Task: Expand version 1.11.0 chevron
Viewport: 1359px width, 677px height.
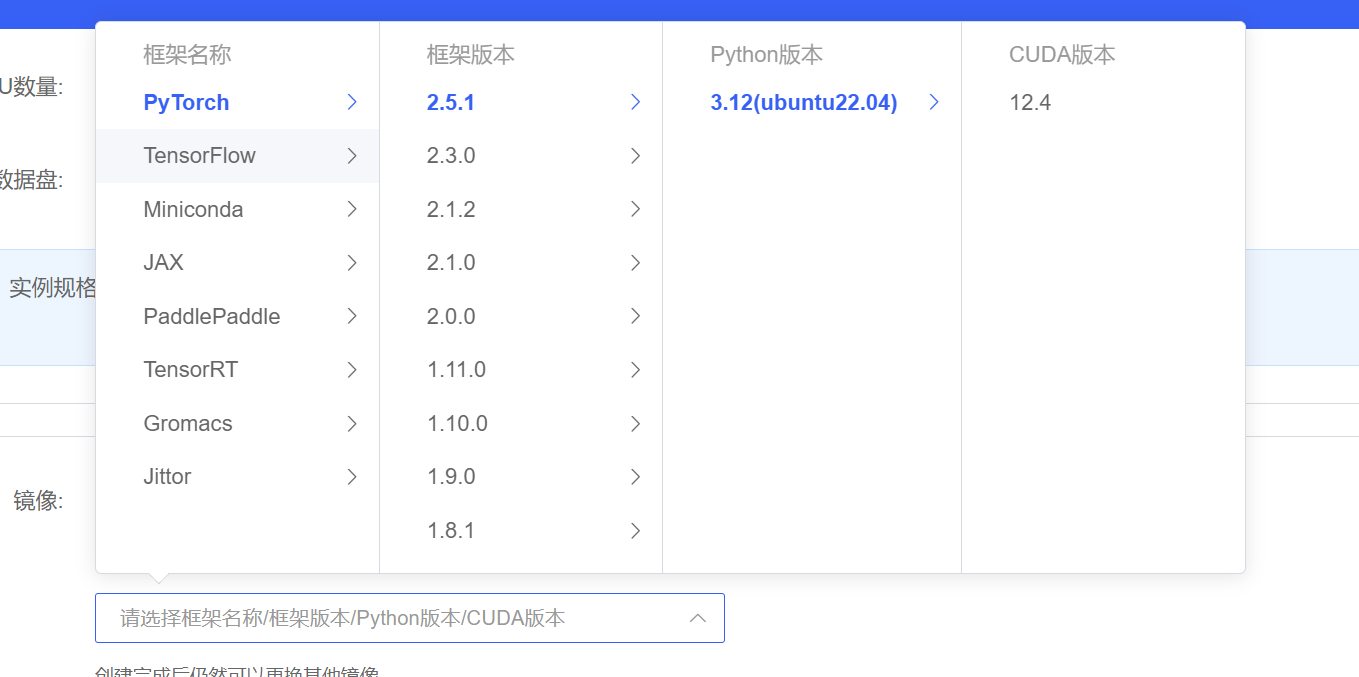Action: (635, 369)
